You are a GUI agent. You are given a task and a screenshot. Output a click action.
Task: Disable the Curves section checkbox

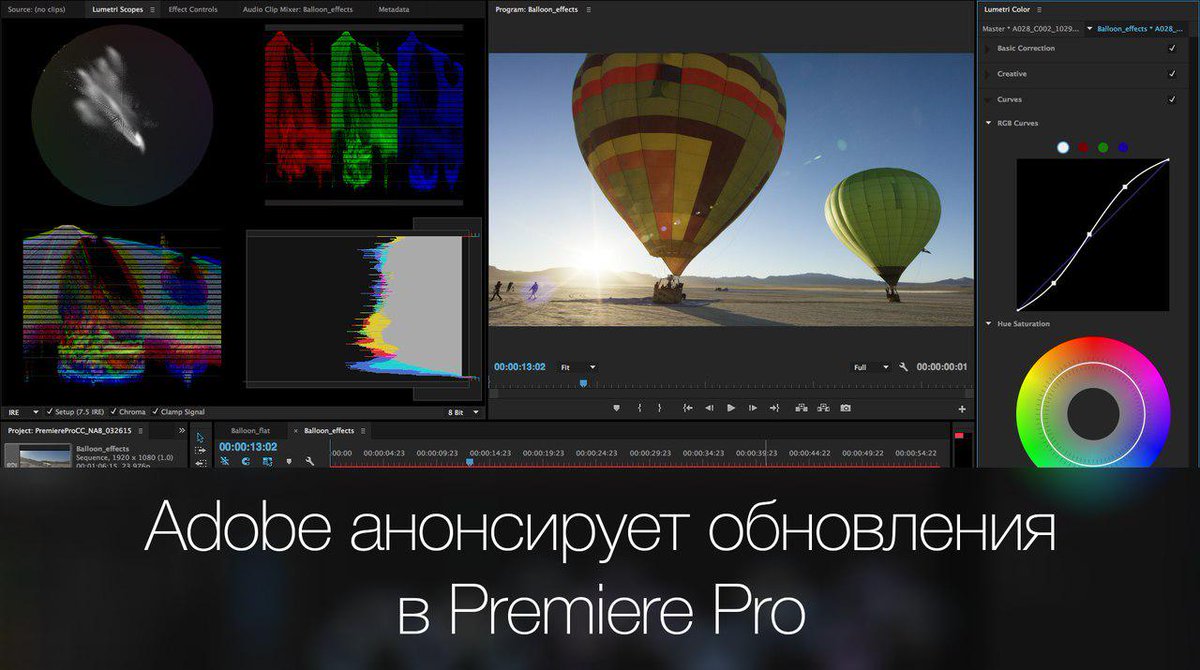click(1172, 99)
